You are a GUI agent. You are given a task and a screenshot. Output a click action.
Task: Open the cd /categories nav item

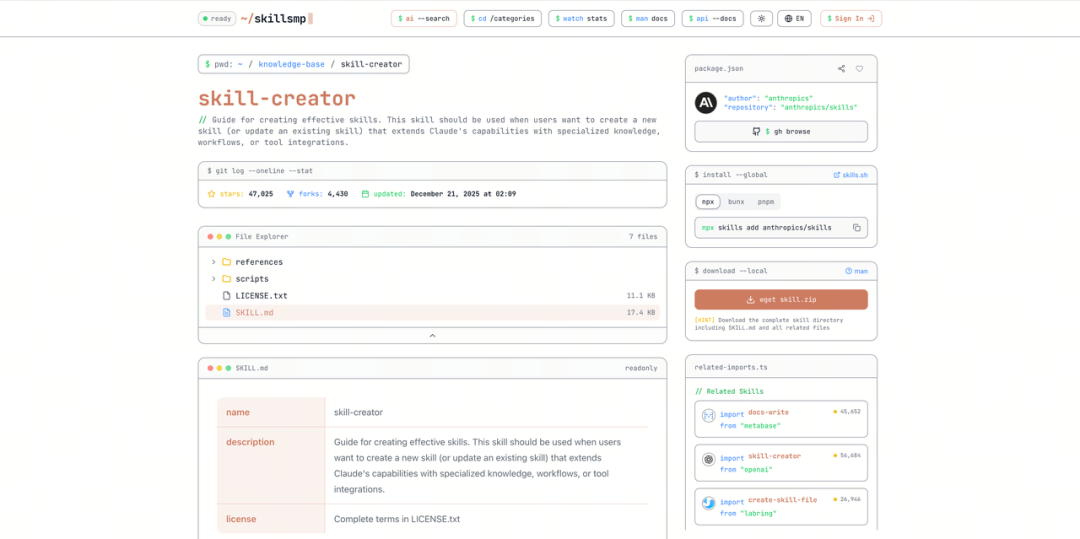502,18
